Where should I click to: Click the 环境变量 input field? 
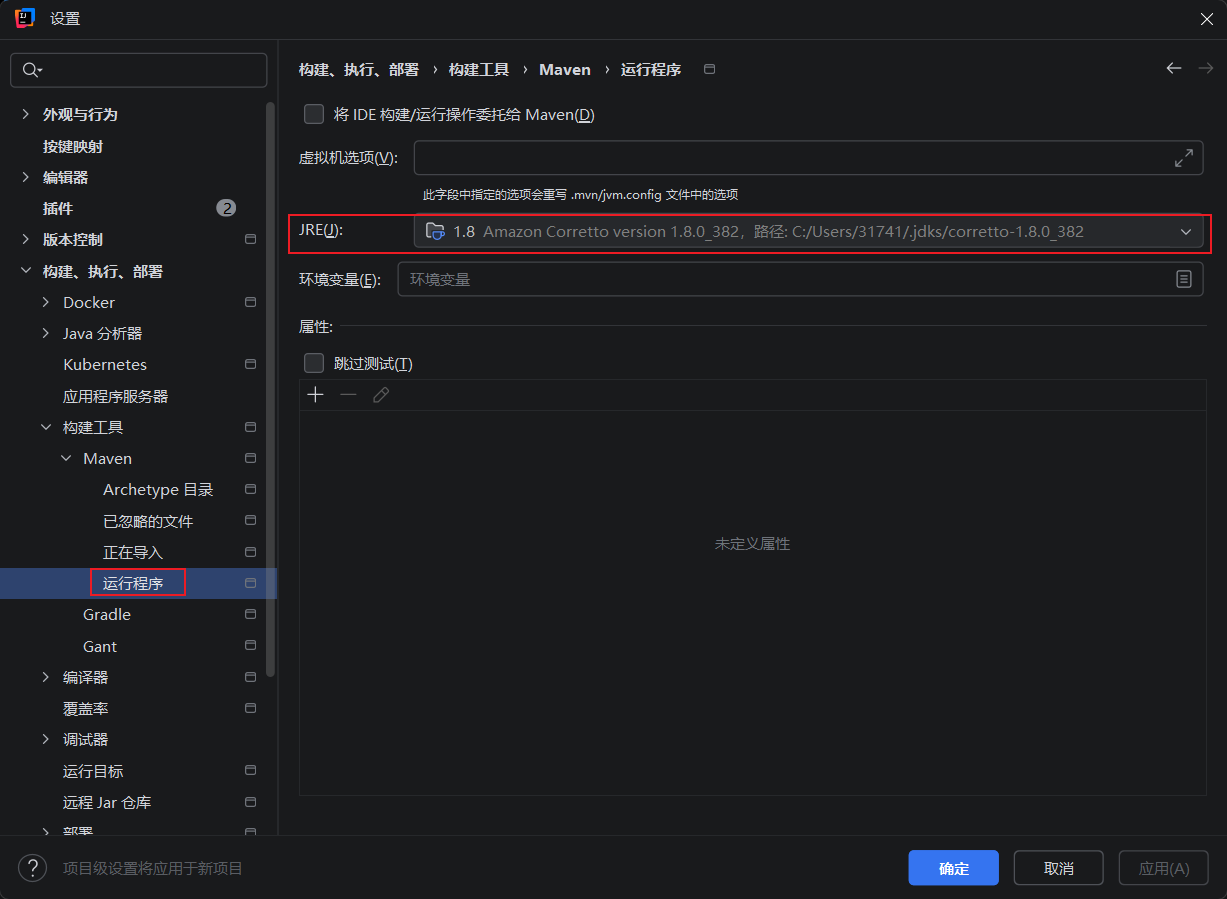pyautogui.click(x=800, y=279)
